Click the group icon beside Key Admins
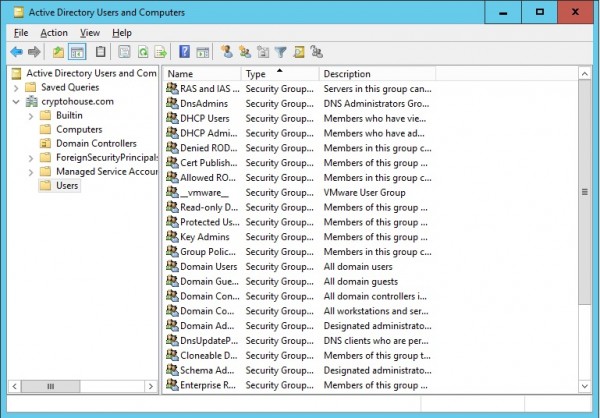600x418 pixels. coord(172,237)
